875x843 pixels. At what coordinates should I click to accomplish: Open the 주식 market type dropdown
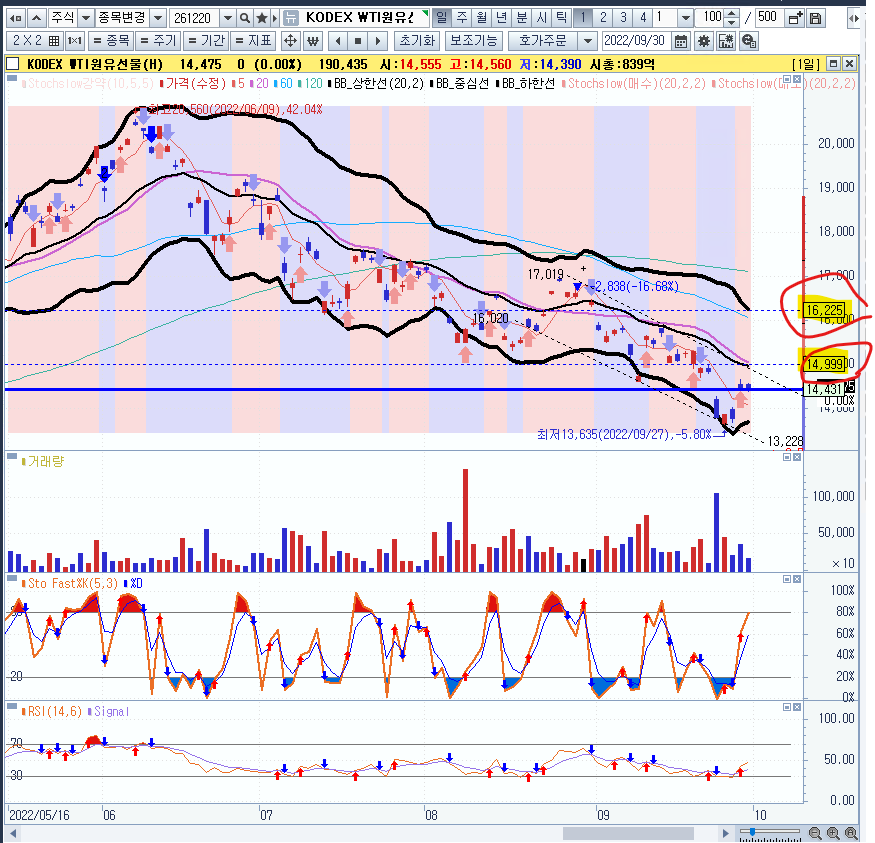[85, 18]
